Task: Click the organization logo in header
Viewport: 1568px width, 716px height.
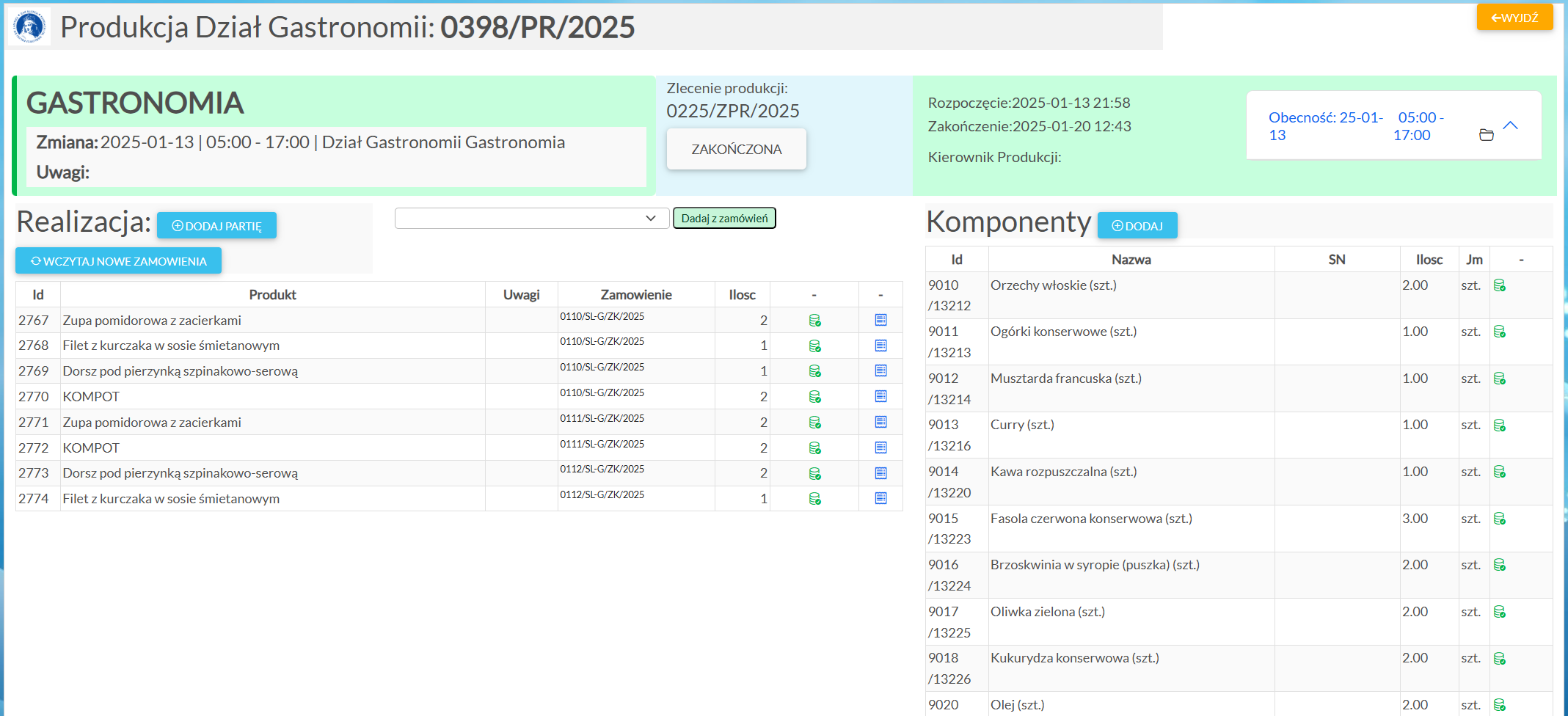Action: click(x=29, y=27)
